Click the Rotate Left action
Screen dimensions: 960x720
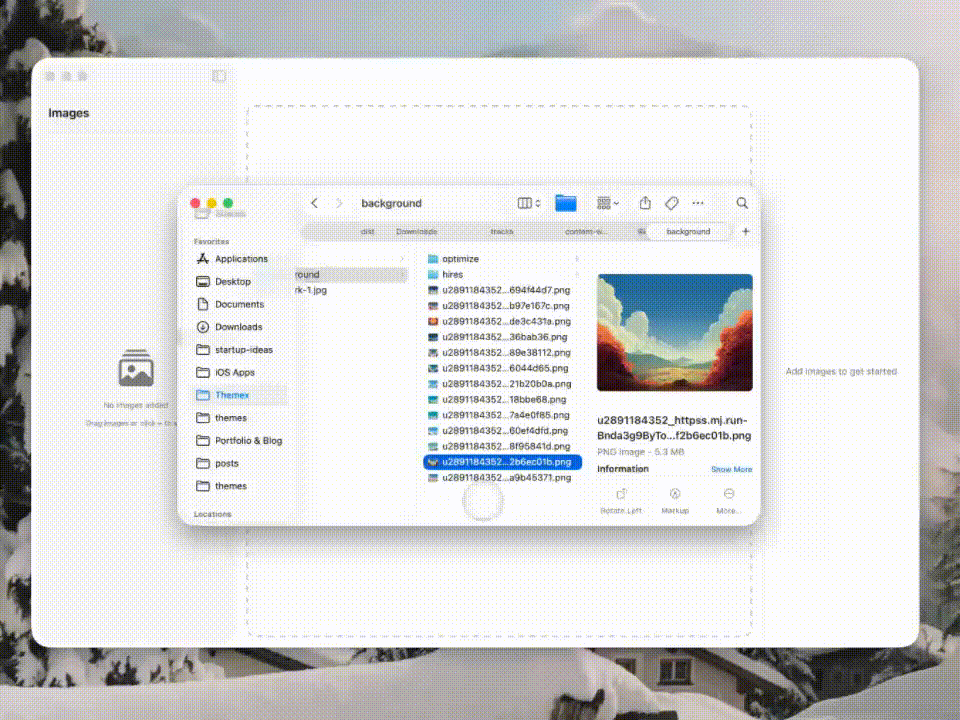[x=620, y=500]
